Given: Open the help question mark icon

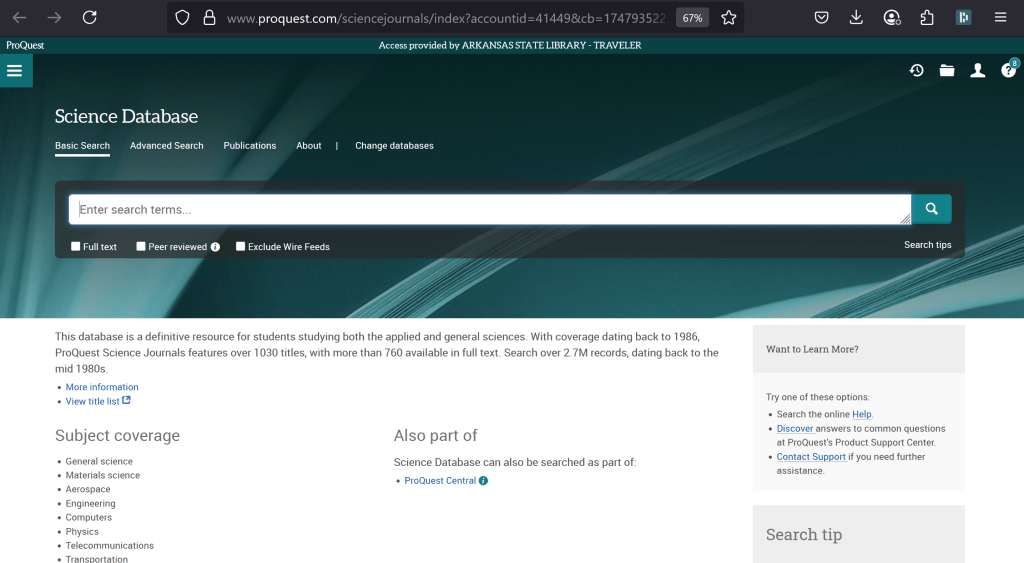Looking at the screenshot, I should point(1008,70).
